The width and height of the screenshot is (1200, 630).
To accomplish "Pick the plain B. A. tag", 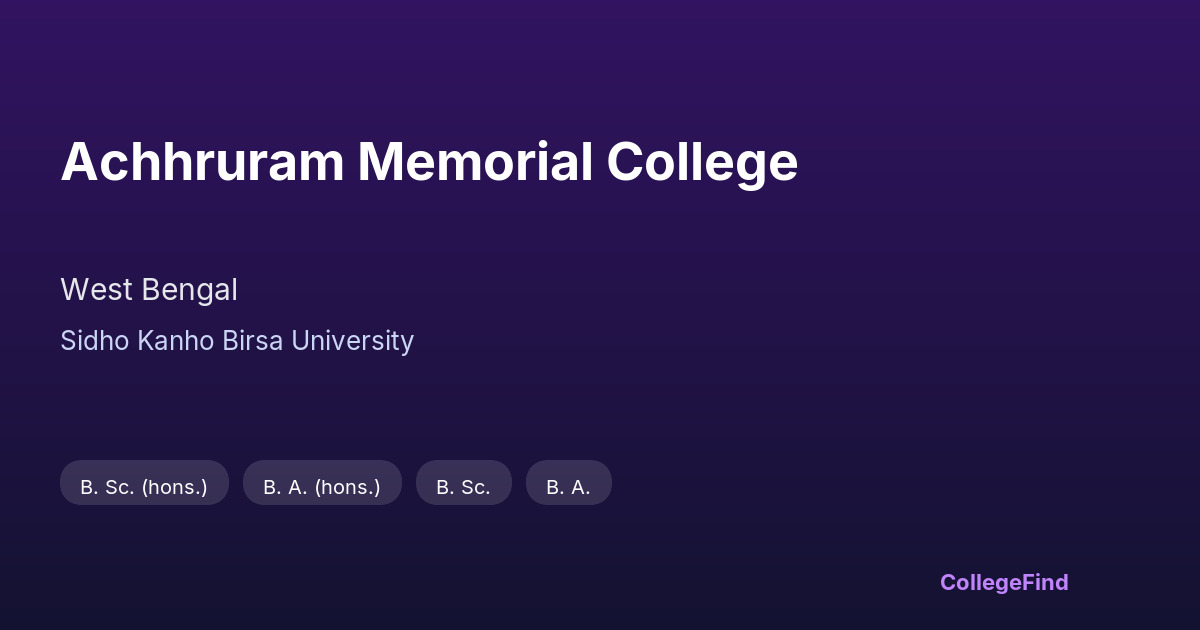I will point(568,487).
